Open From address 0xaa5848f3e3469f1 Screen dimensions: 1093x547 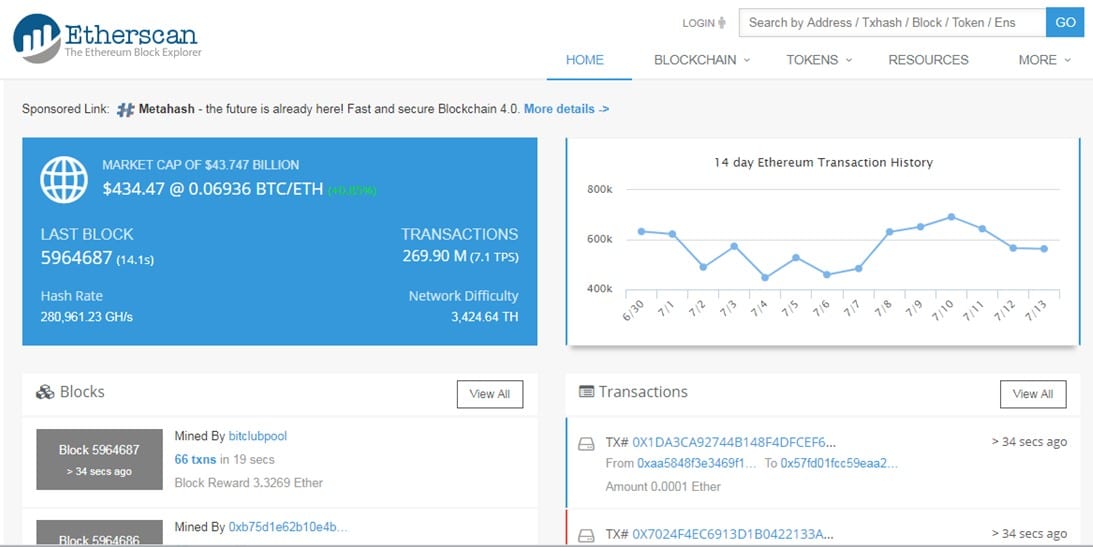[x=696, y=463]
